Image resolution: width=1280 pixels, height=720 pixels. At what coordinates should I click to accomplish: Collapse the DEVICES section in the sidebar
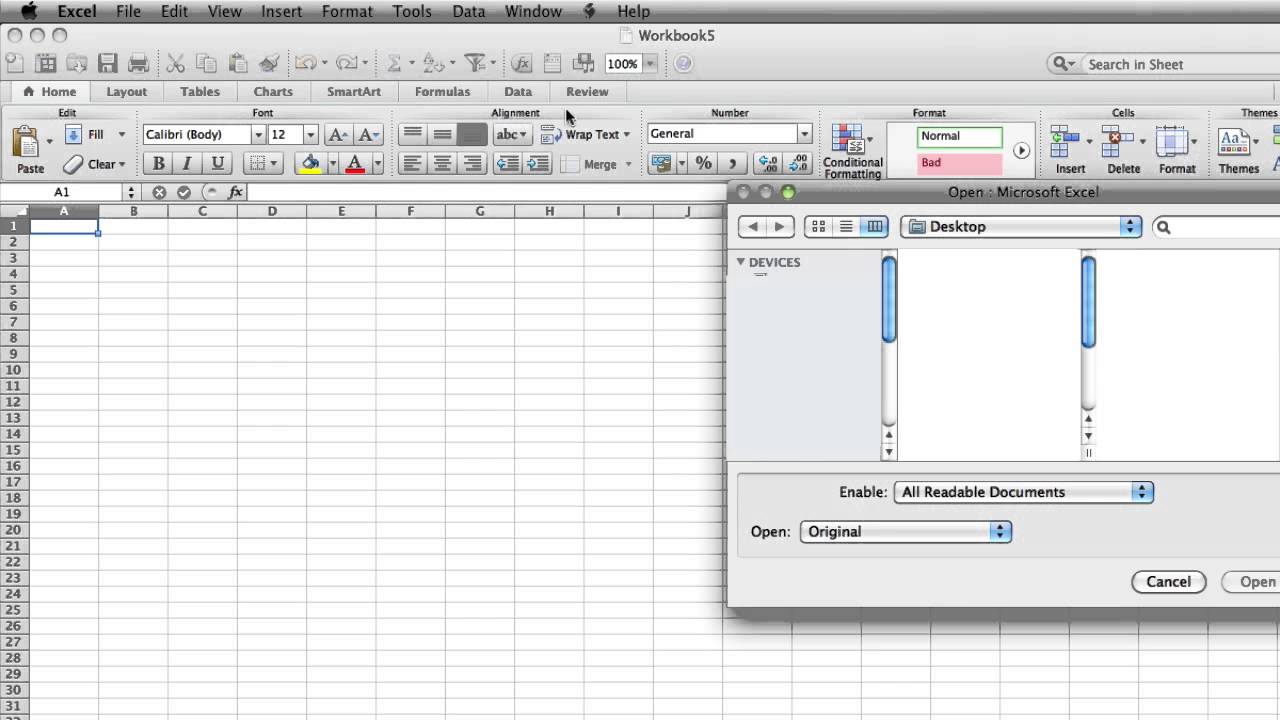click(x=741, y=261)
